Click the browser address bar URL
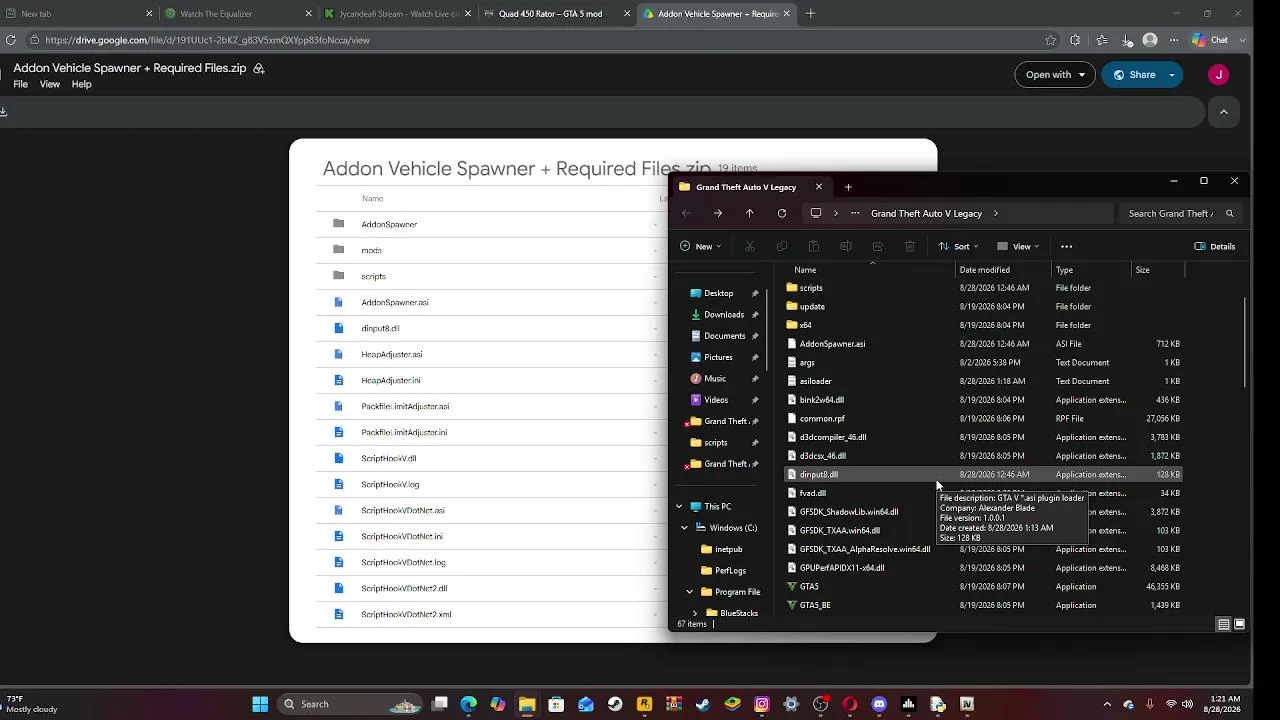 pos(207,40)
